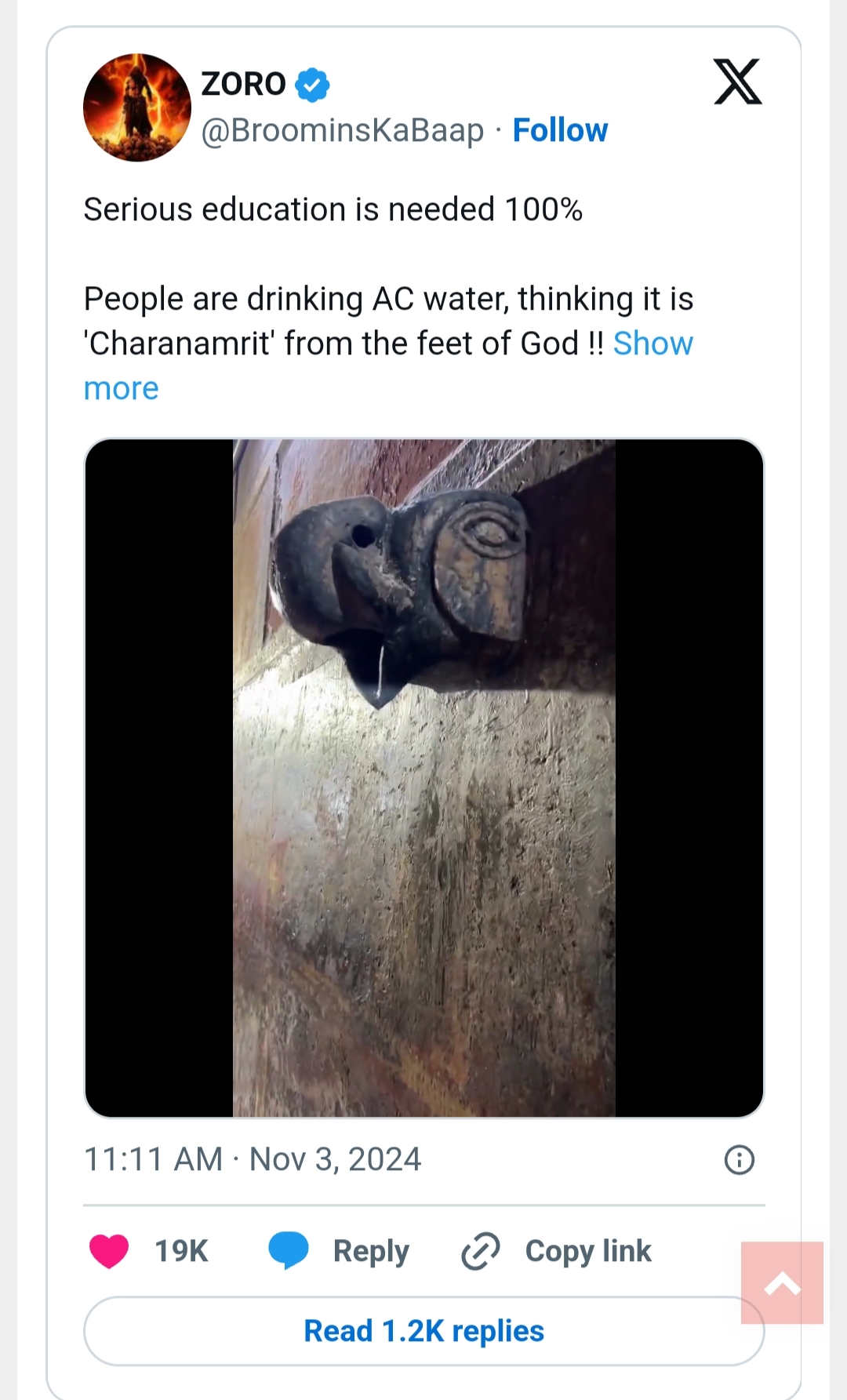Like the tweet with the heart icon
The height and width of the screenshot is (1400, 847).
coord(109,1250)
